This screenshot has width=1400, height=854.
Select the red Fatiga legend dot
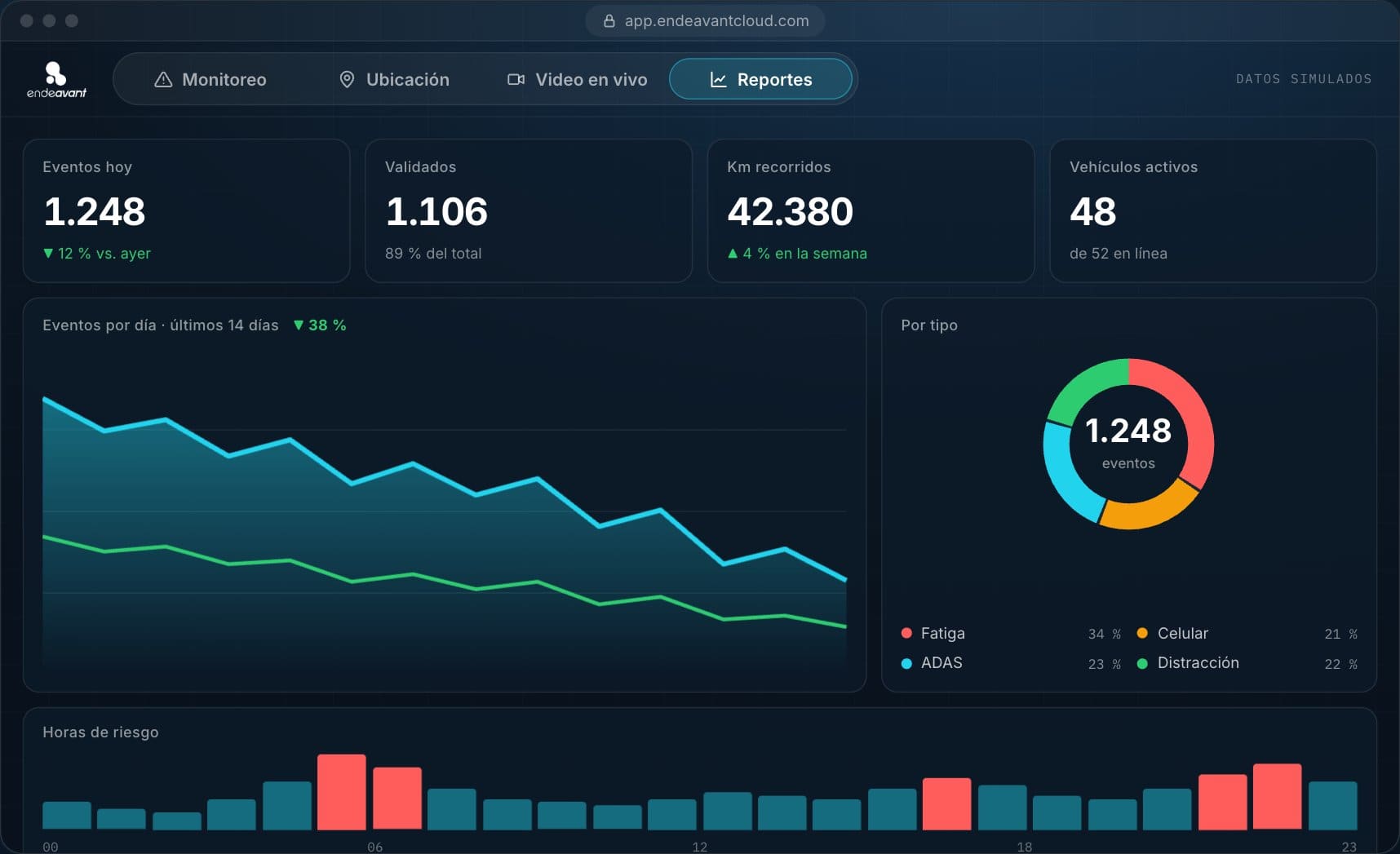pos(906,633)
